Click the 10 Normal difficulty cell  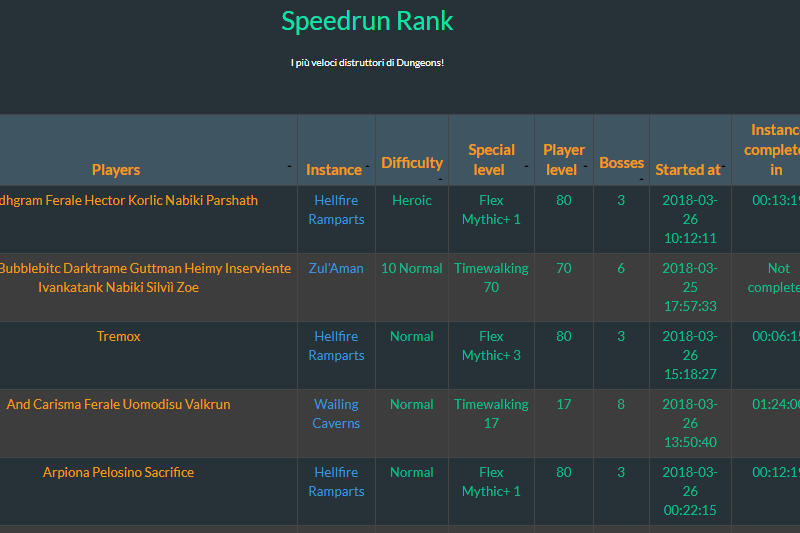412,268
